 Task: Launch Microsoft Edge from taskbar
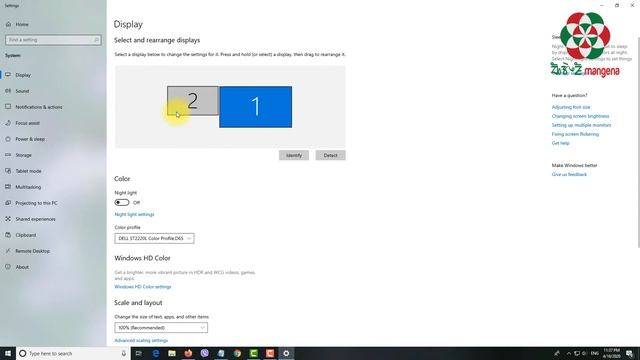coord(156,353)
